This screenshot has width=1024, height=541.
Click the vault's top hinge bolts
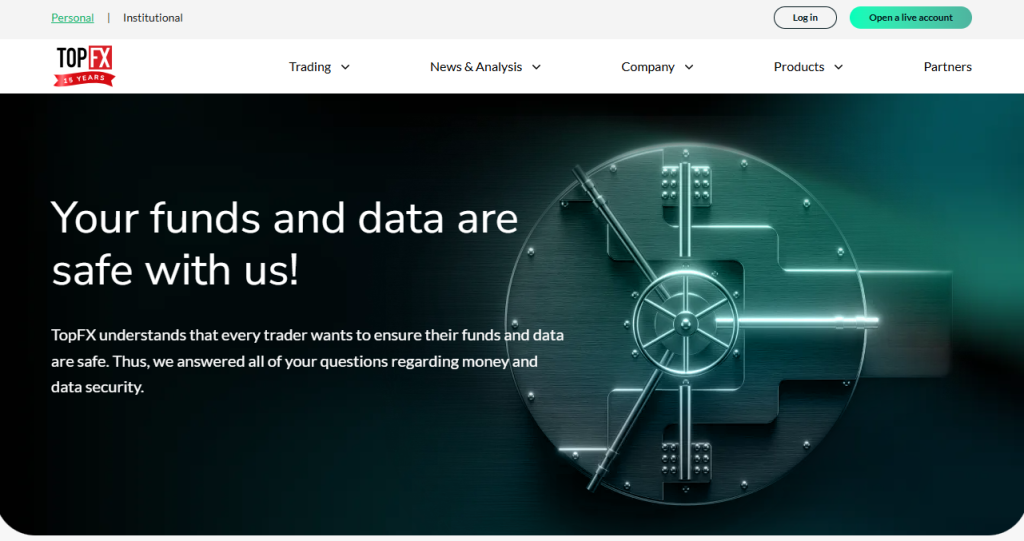(685, 186)
